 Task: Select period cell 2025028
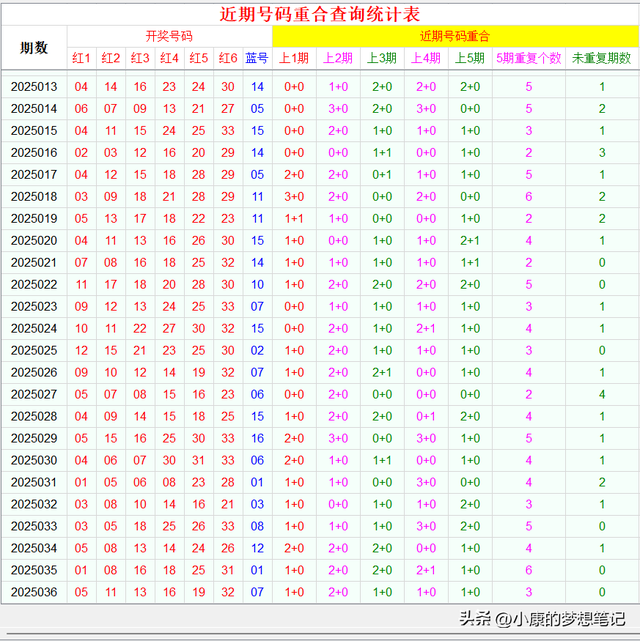pyautogui.click(x=34, y=417)
